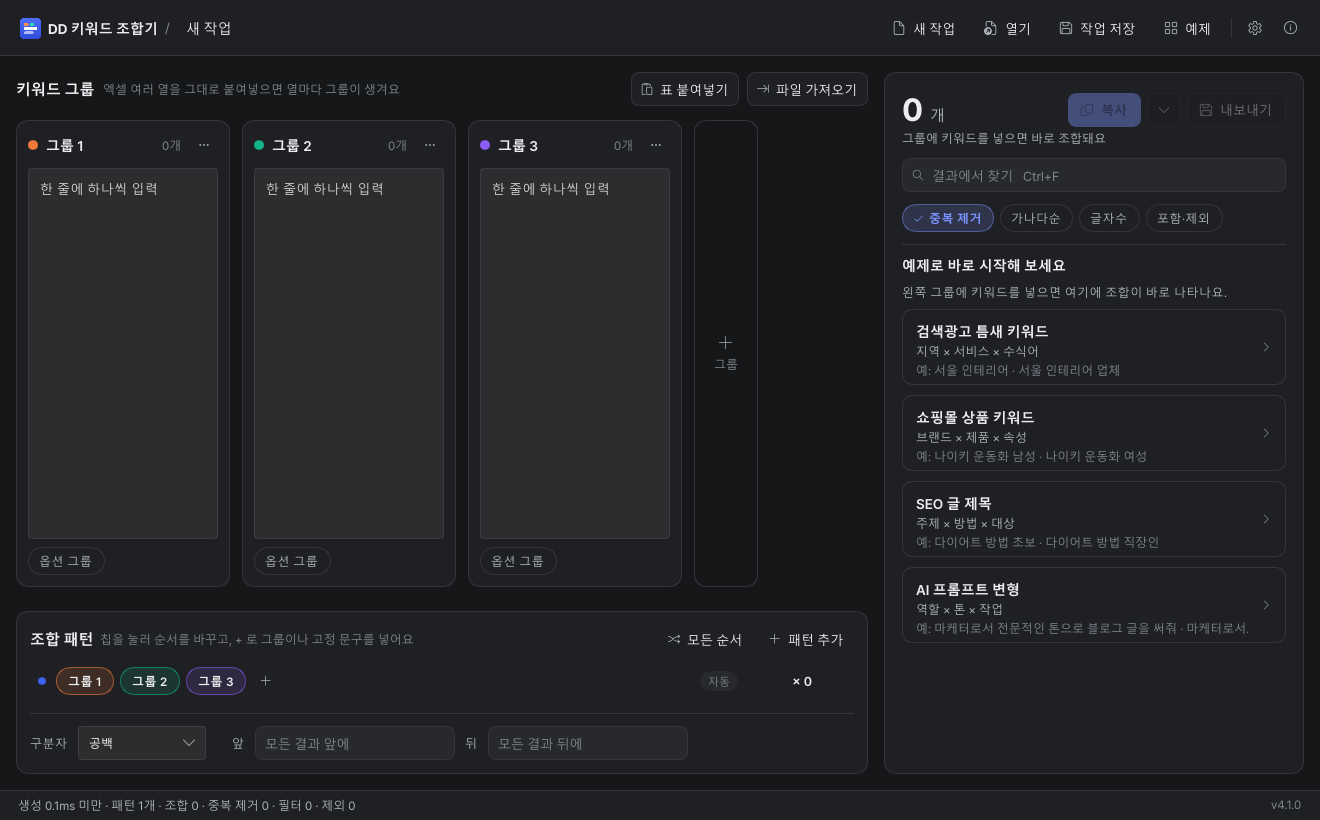Open the 예제 examples menu
Screen dimensions: 1320x820
(1187, 28)
